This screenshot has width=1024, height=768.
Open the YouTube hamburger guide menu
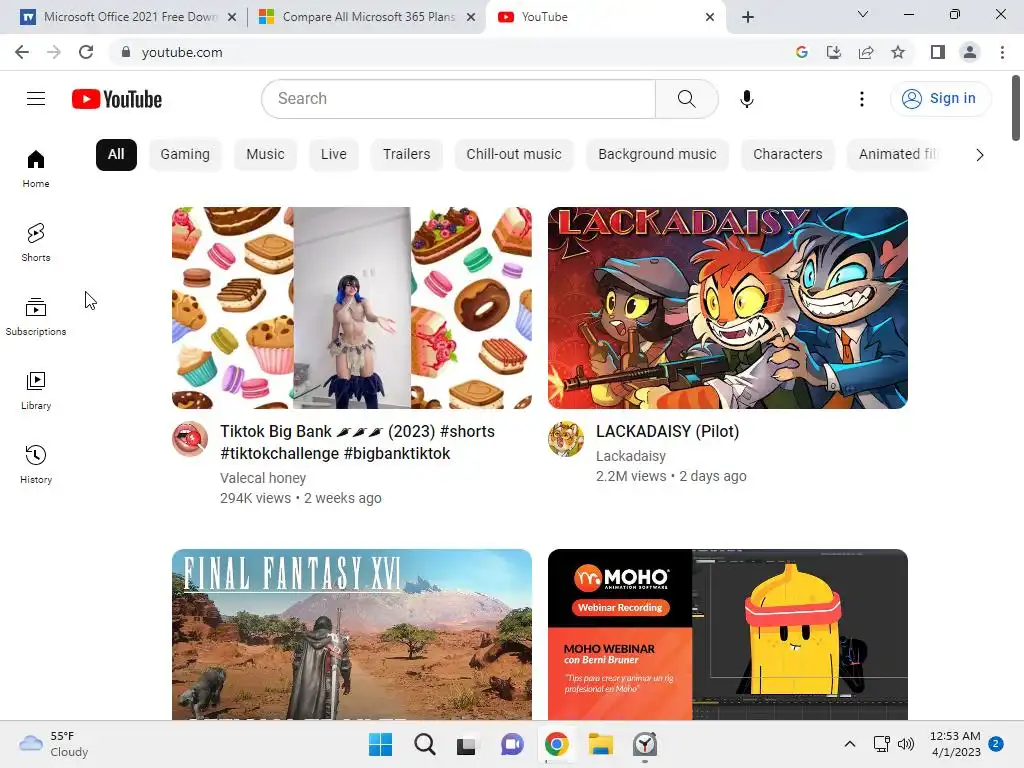tap(36, 99)
